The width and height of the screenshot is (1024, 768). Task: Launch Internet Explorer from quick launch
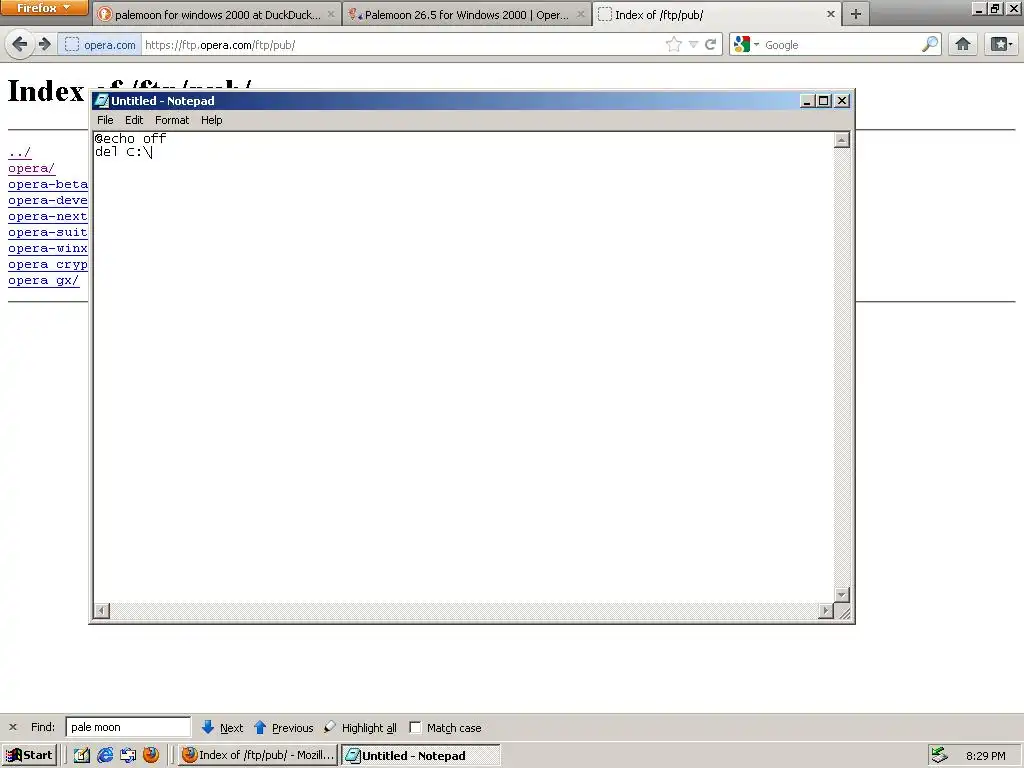[105, 756]
